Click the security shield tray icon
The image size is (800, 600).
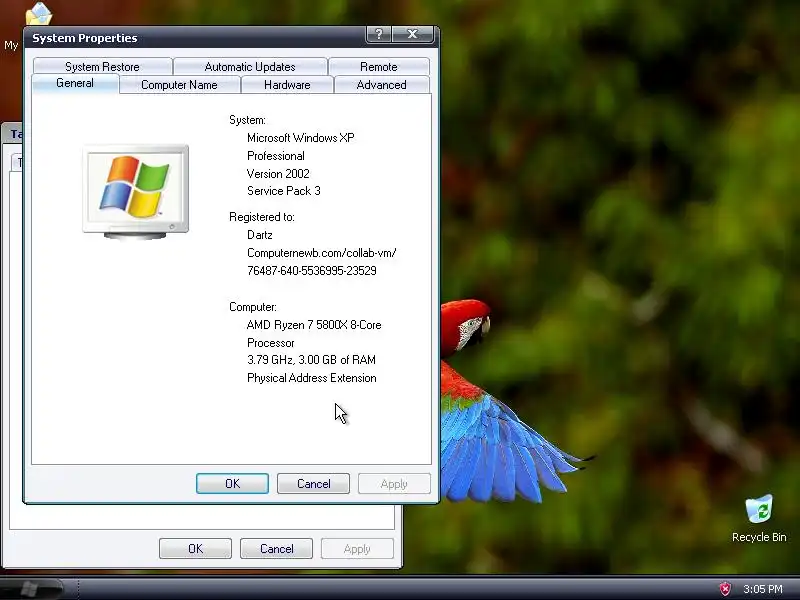(725, 589)
